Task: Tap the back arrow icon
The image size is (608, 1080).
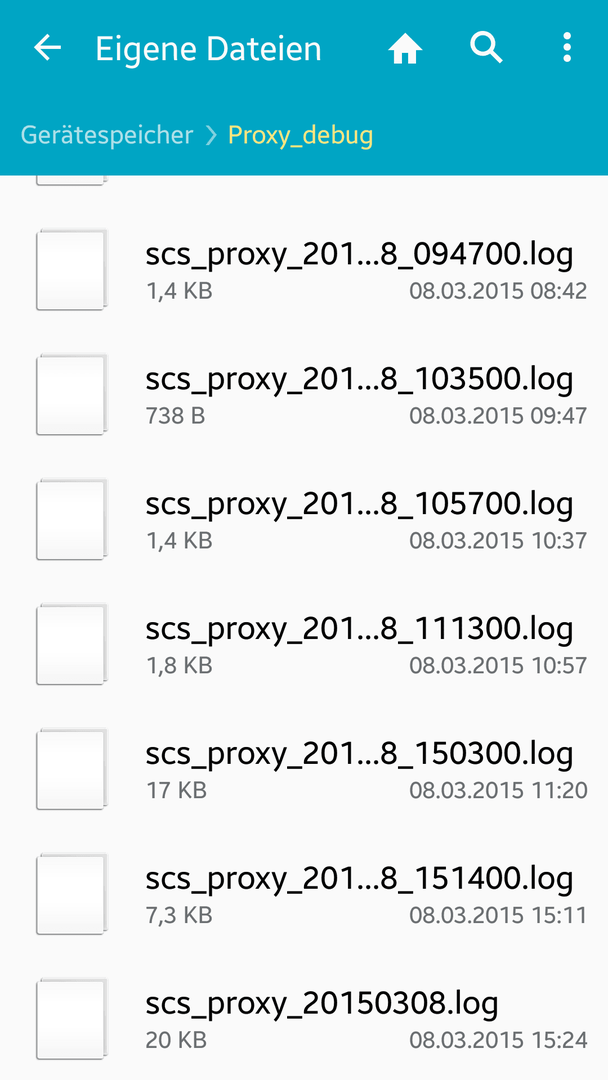Action: [47, 48]
